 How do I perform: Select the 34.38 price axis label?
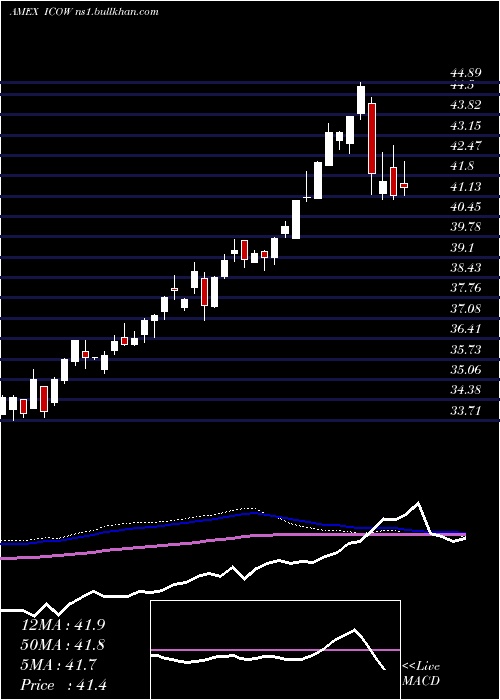point(465,390)
